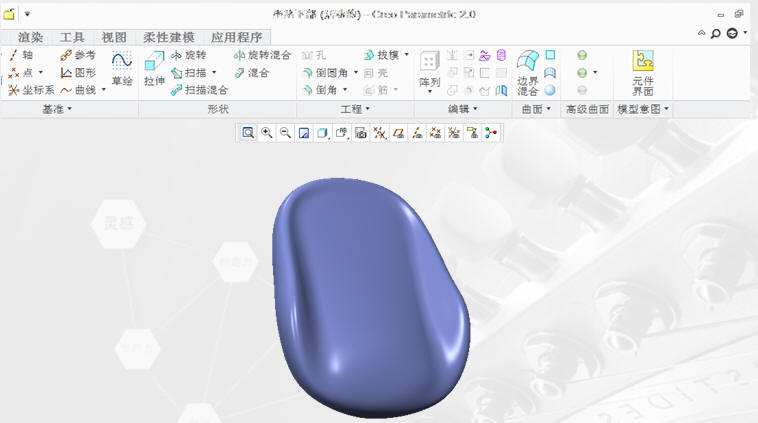Click the Style surface icon
This screenshot has height=423, width=758.
tap(550, 73)
